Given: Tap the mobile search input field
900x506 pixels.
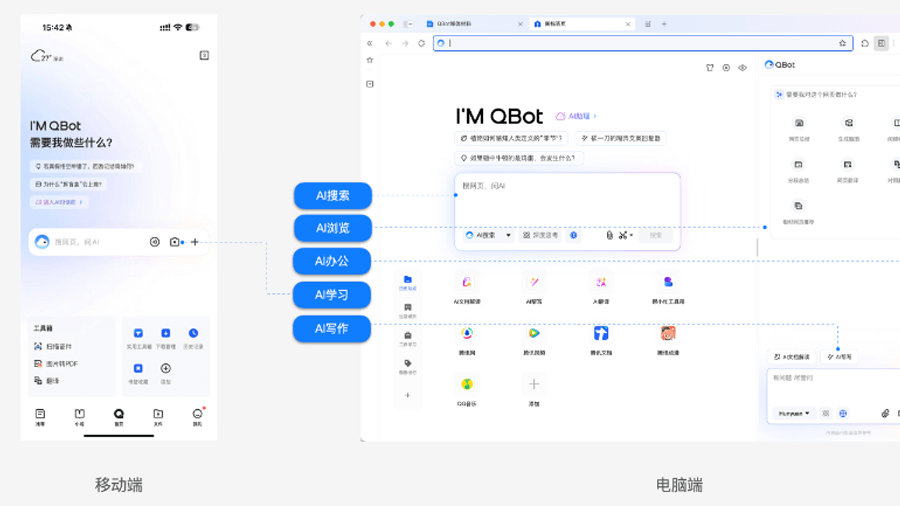Looking at the screenshot, I should [x=118, y=242].
